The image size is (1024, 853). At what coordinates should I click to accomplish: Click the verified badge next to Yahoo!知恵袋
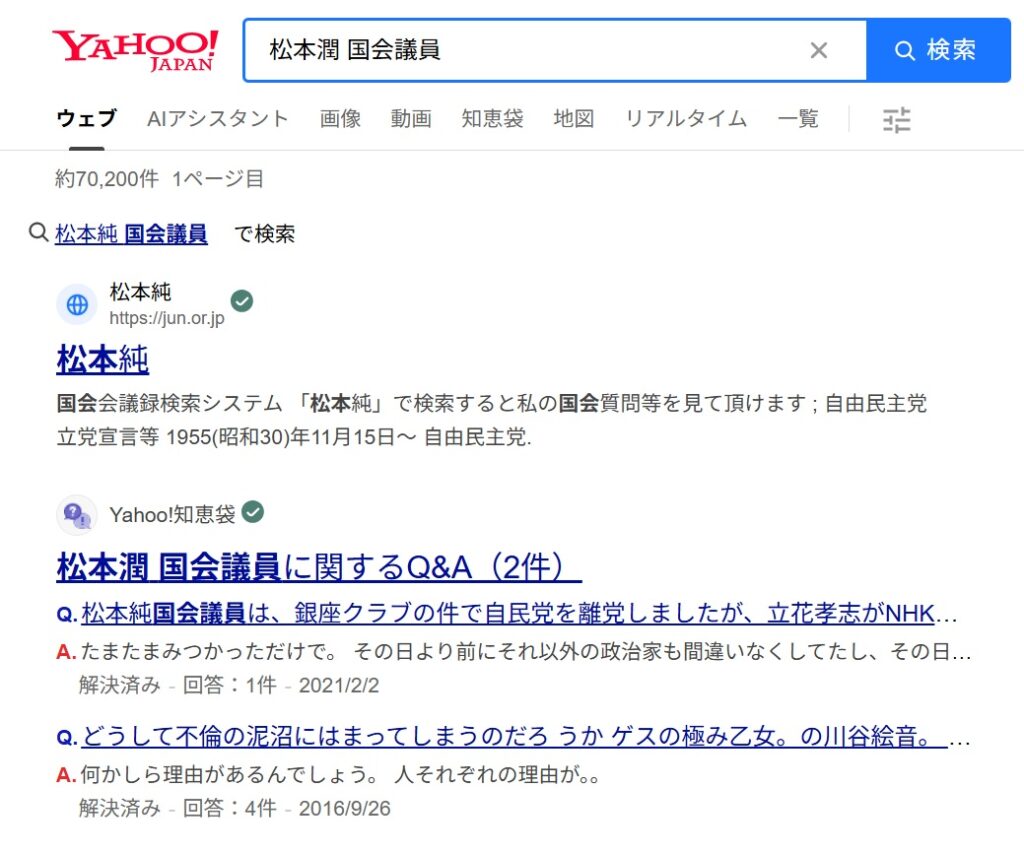coord(253,513)
